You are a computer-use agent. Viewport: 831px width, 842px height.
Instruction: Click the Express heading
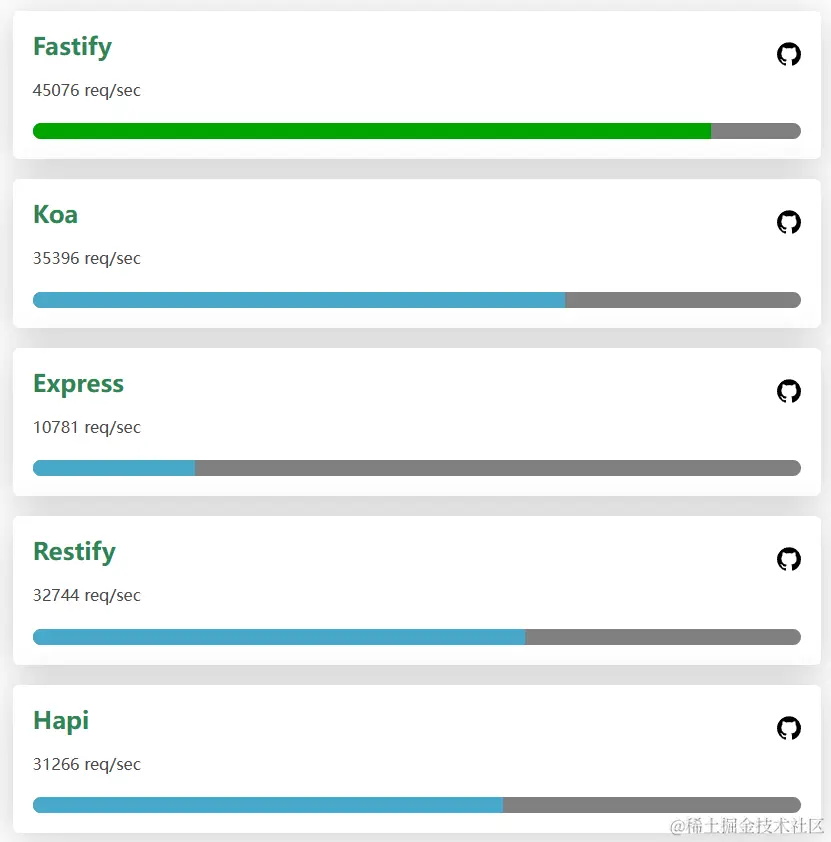(78, 384)
